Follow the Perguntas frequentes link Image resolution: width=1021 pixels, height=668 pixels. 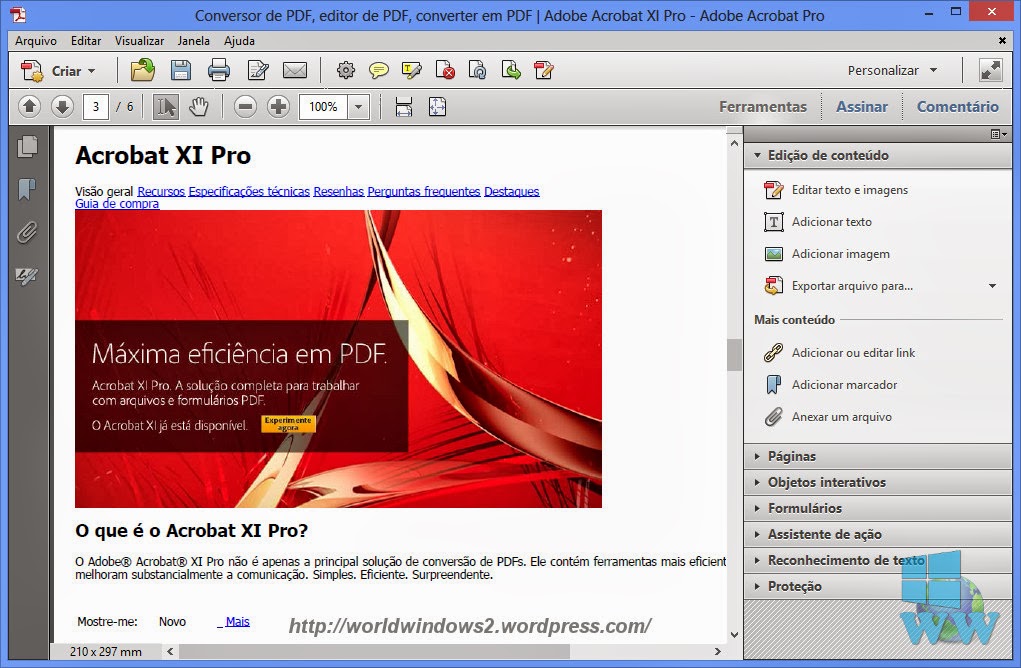click(x=423, y=191)
